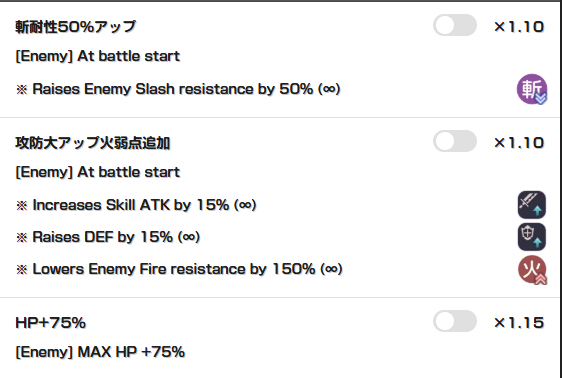Click second '[Enemy] At battle start' label

pyautogui.click(x=97, y=172)
